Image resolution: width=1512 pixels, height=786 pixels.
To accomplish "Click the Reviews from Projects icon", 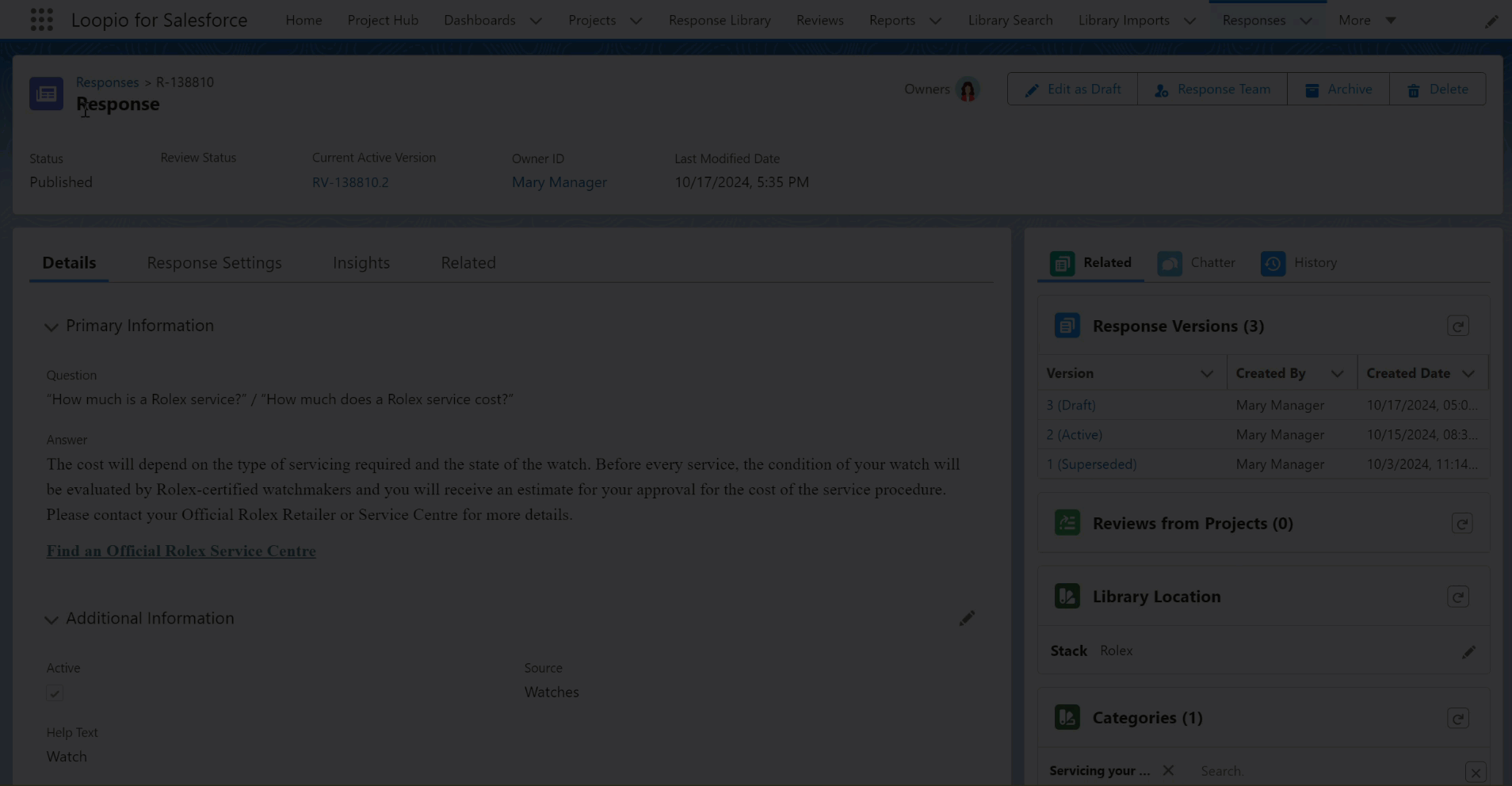I will pyautogui.click(x=1067, y=523).
